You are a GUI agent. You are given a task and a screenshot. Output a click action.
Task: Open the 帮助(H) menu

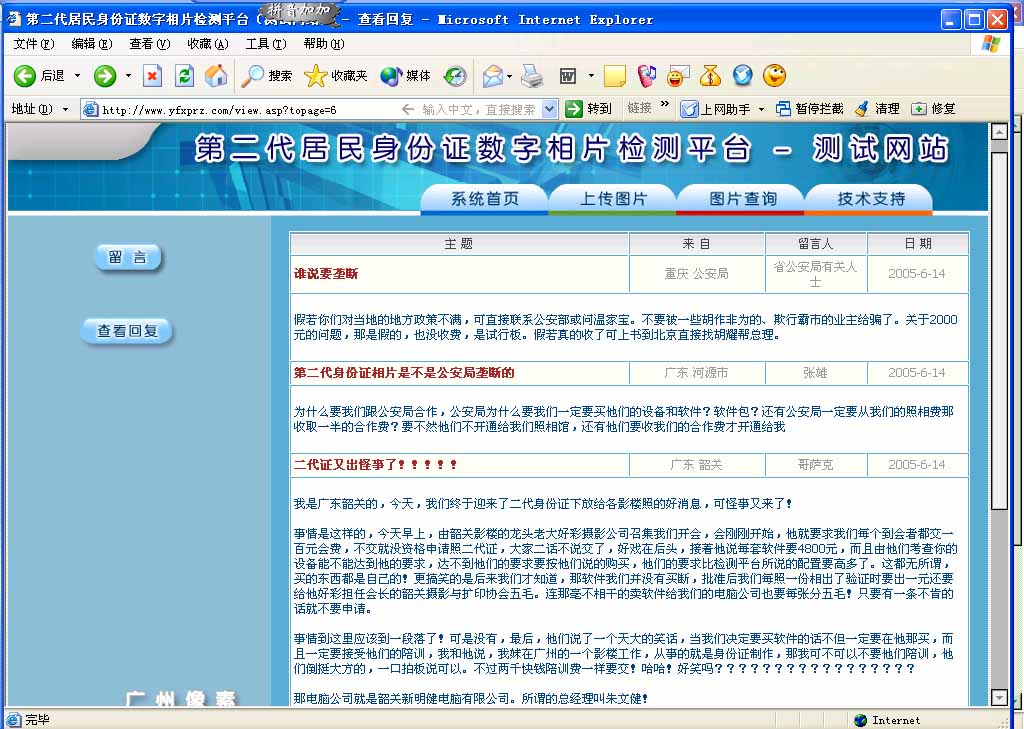pos(324,44)
